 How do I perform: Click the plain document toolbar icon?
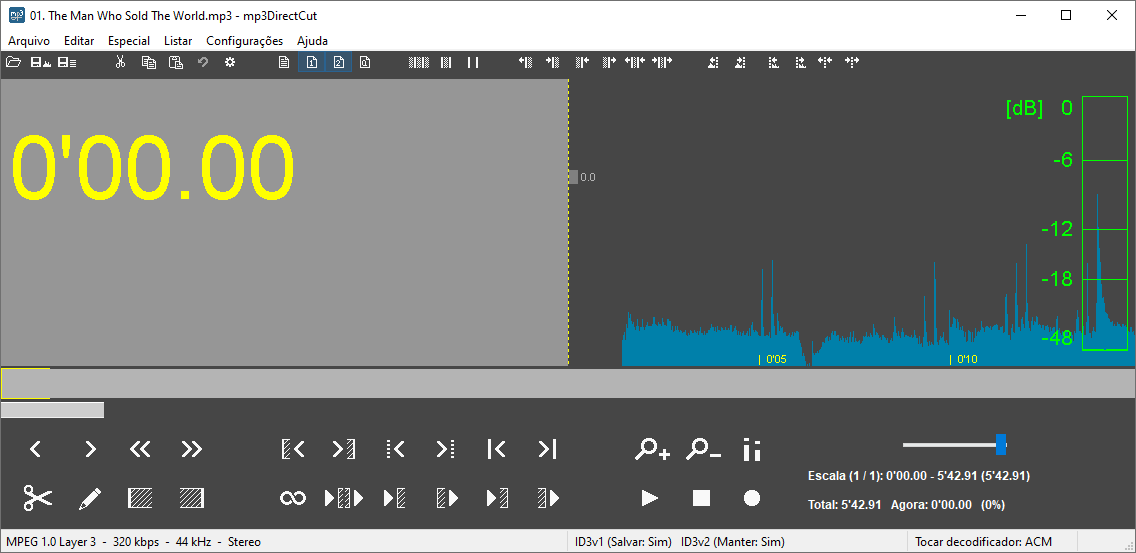point(285,62)
